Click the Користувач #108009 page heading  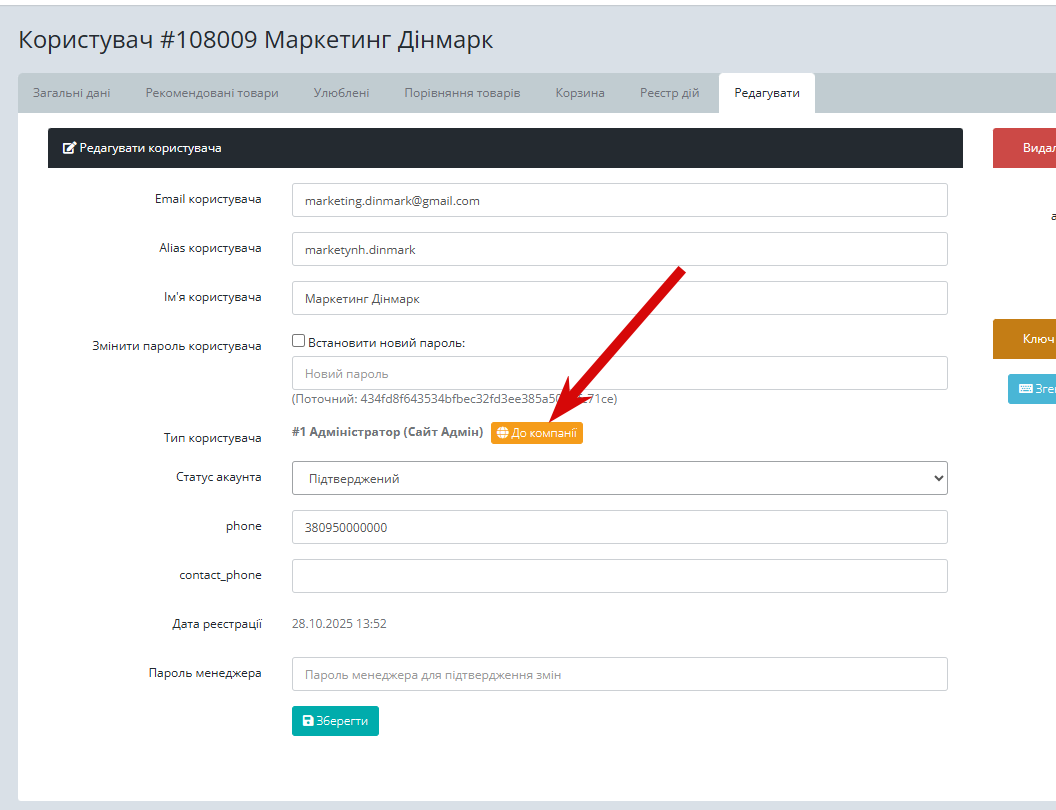pyautogui.click(x=256, y=40)
